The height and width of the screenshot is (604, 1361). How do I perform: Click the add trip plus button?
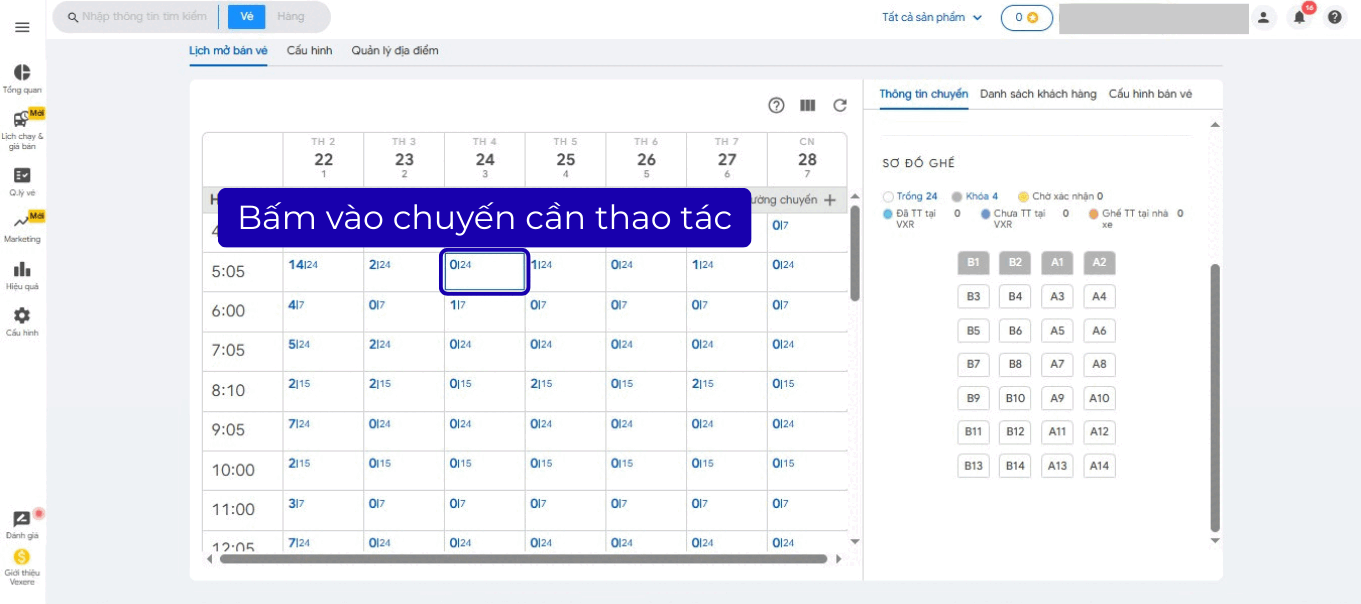(x=829, y=200)
